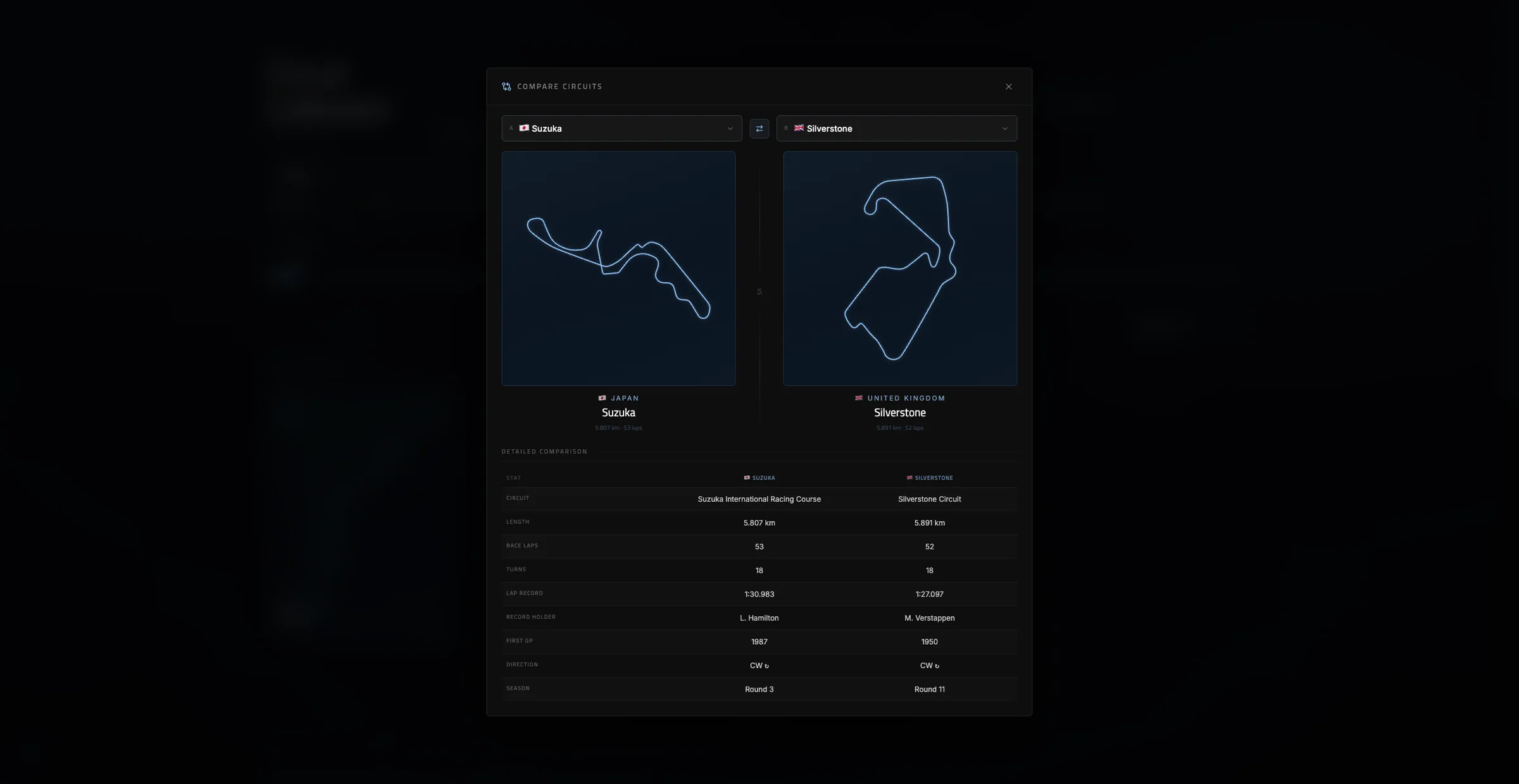Click the Japan flag in circuit A selector
This screenshot has height=784, width=1519.
(524, 128)
